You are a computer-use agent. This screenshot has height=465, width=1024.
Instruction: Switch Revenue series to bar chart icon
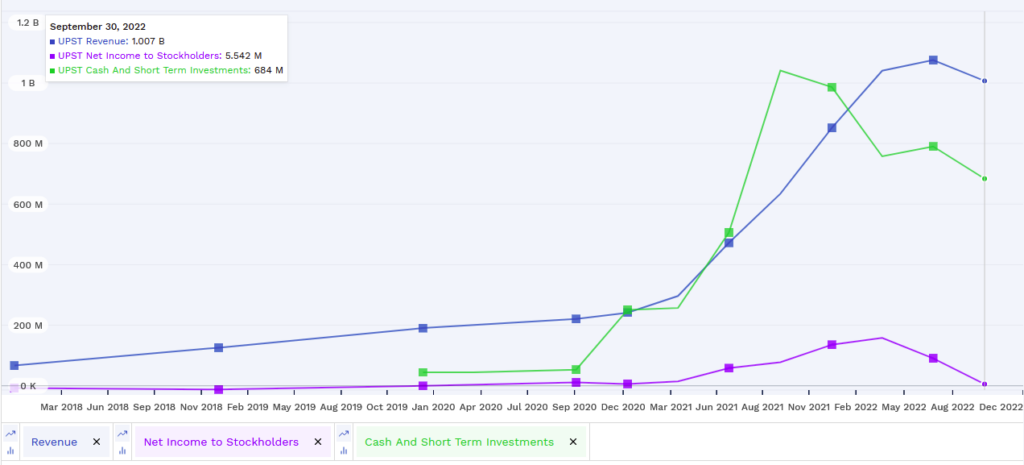pyautogui.click(x=10, y=450)
